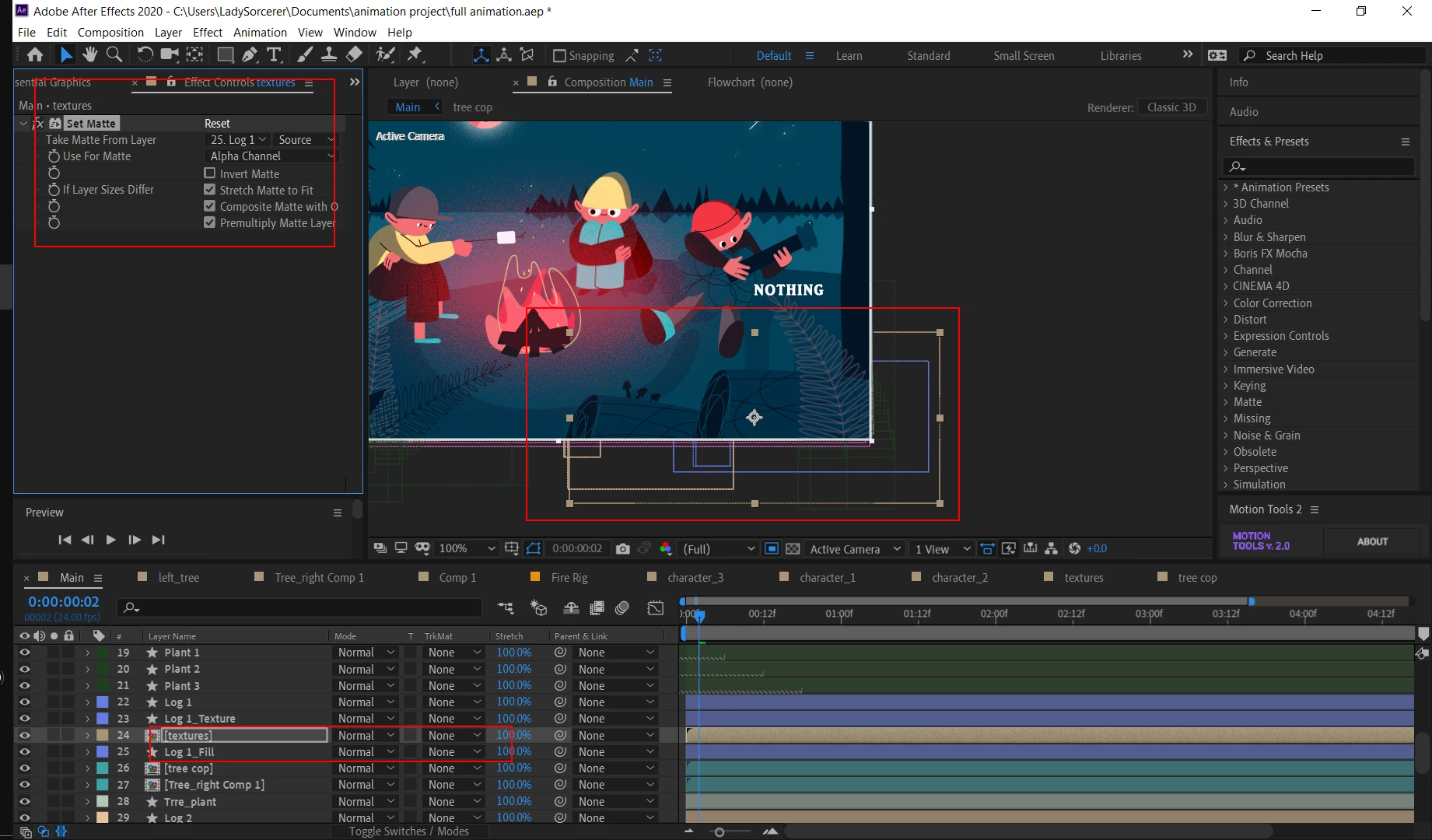Viewport: 1432px width, 840px height.
Task: Toggle Motion Blur enable icon in timeline
Action: 621,608
